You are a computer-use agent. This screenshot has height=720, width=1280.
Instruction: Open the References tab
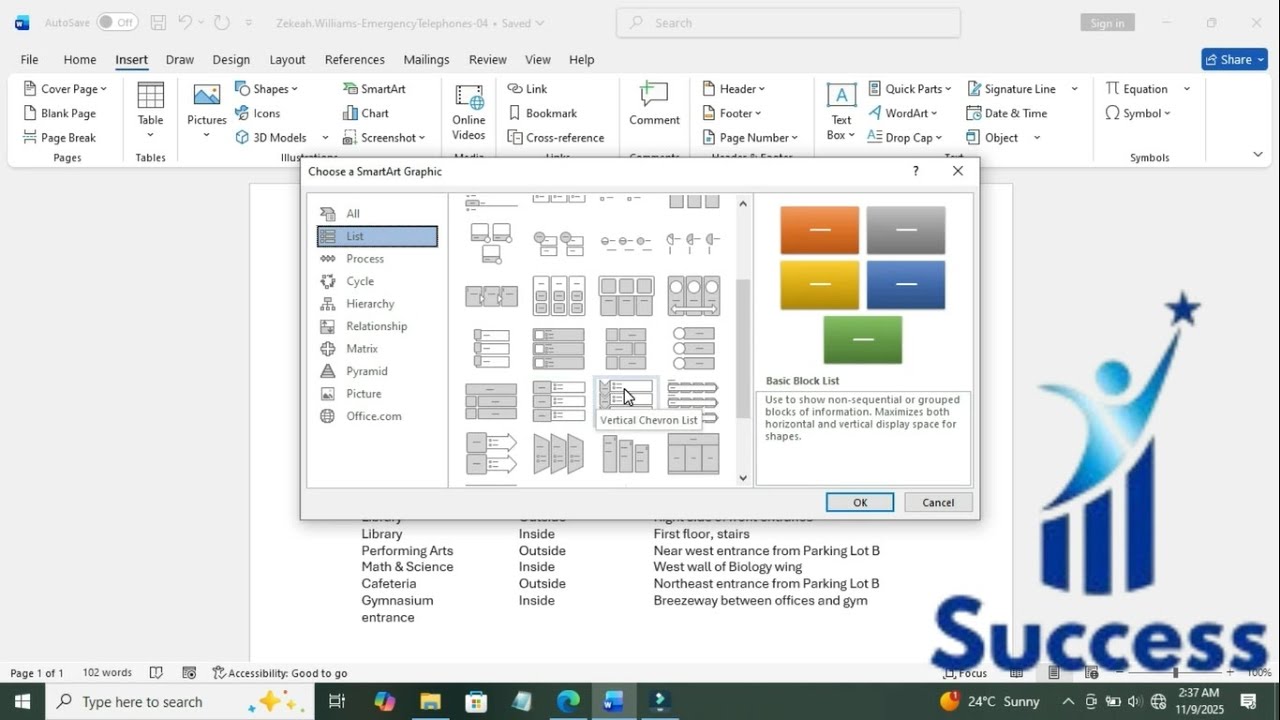pyautogui.click(x=354, y=59)
